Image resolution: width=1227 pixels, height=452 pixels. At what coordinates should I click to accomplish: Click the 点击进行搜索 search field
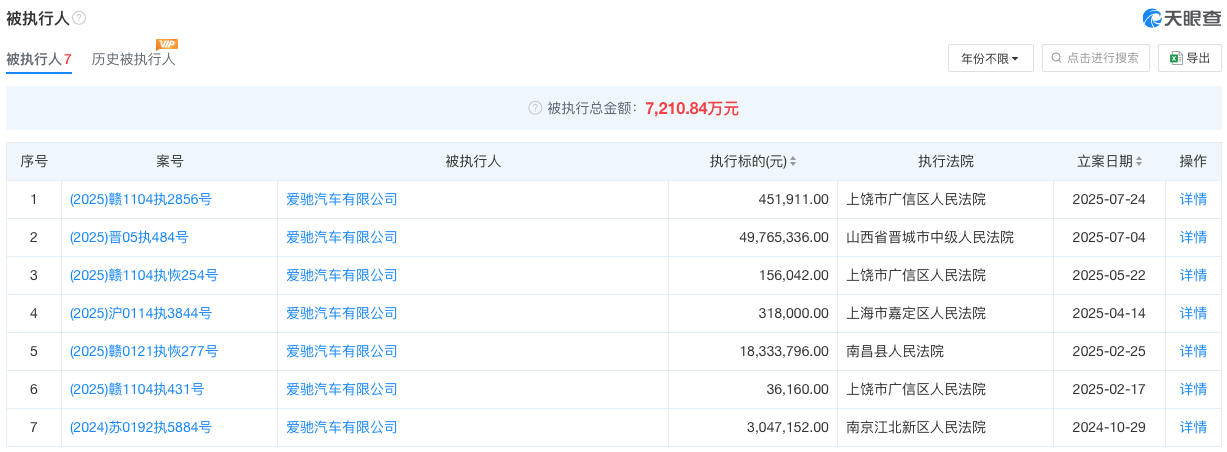[1096, 58]
